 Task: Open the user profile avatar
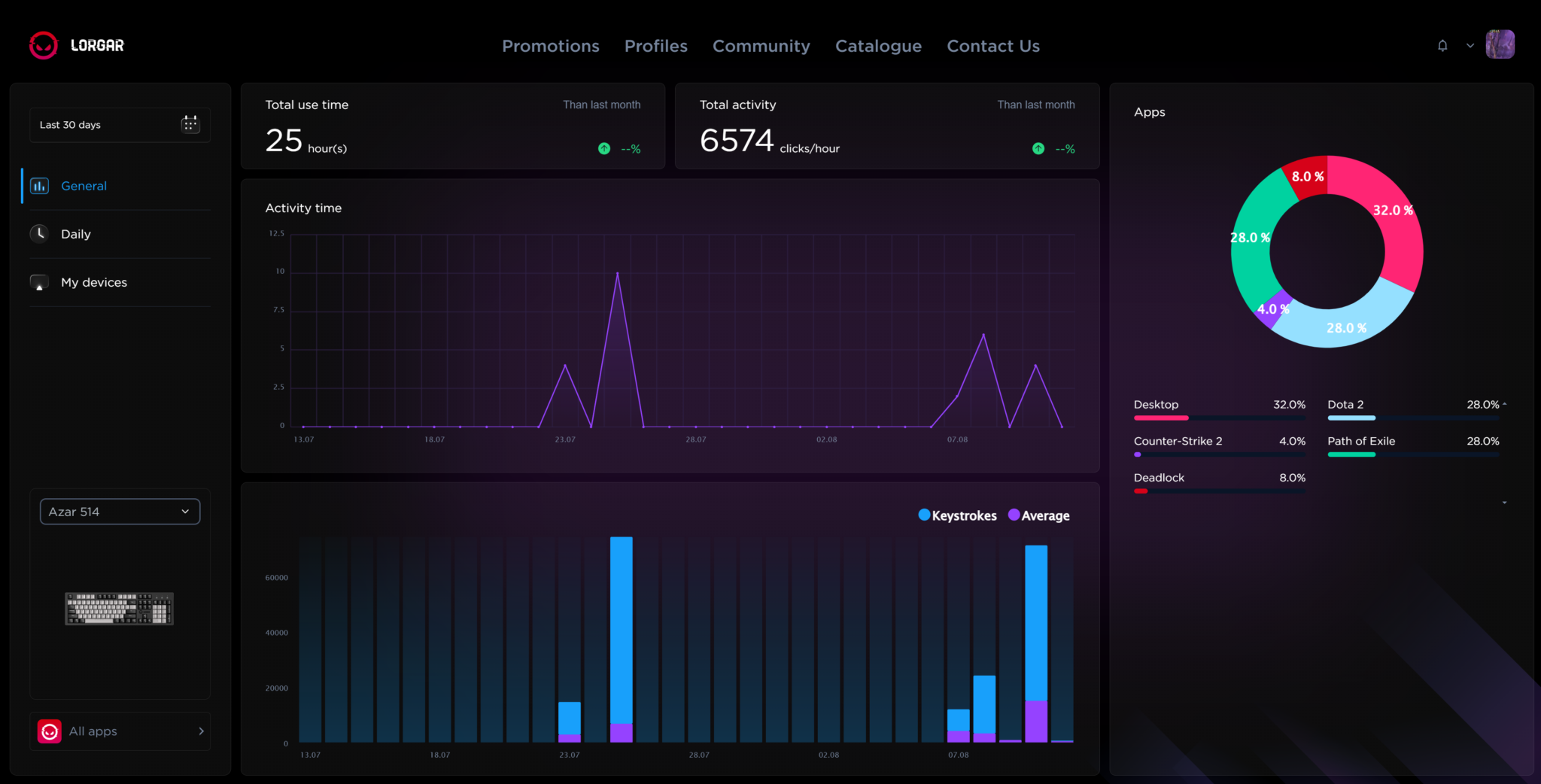[1500, 44]
